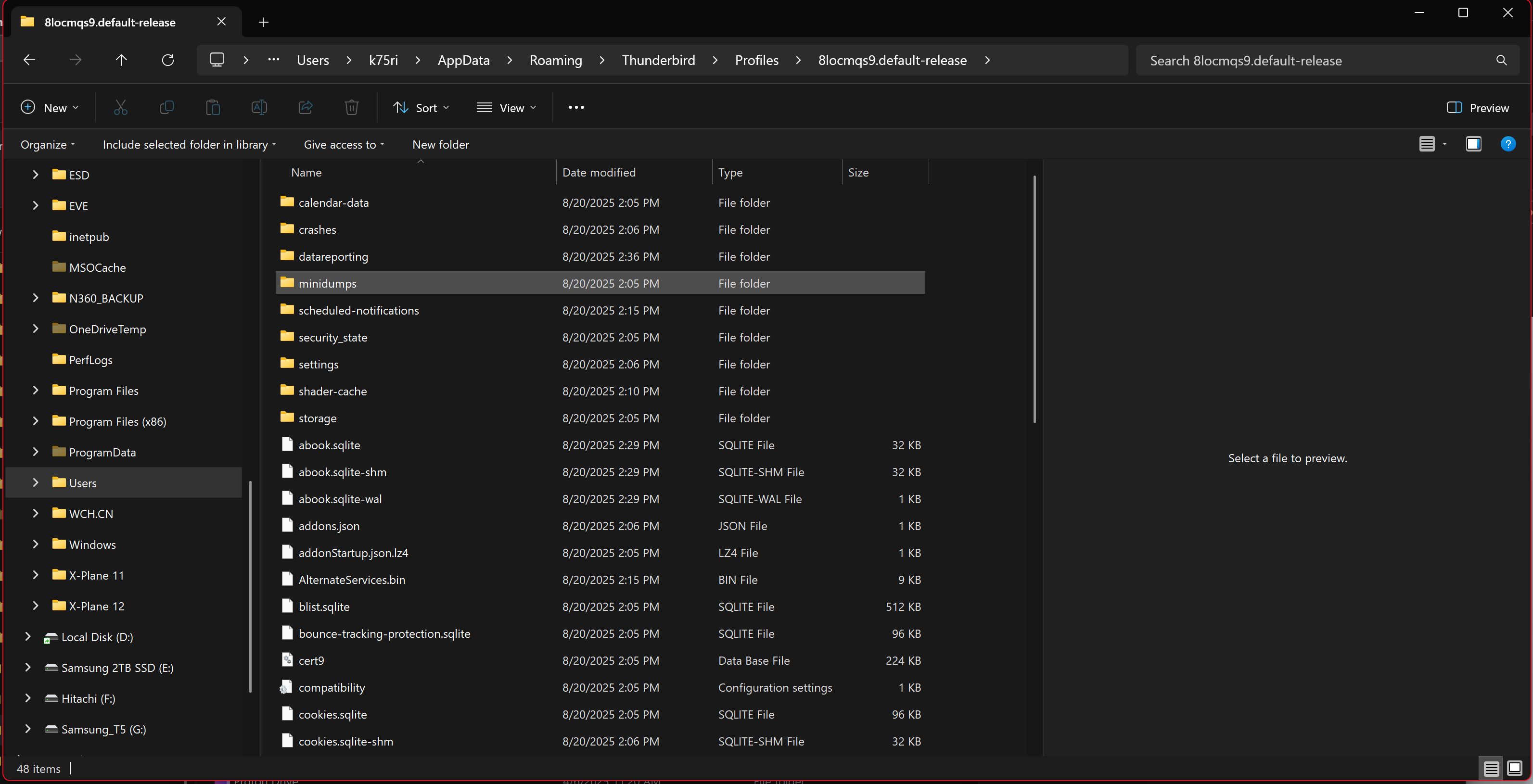Click the search box for this folder
Viewport: 1533px width, 784px height.
coord(1315,61)
